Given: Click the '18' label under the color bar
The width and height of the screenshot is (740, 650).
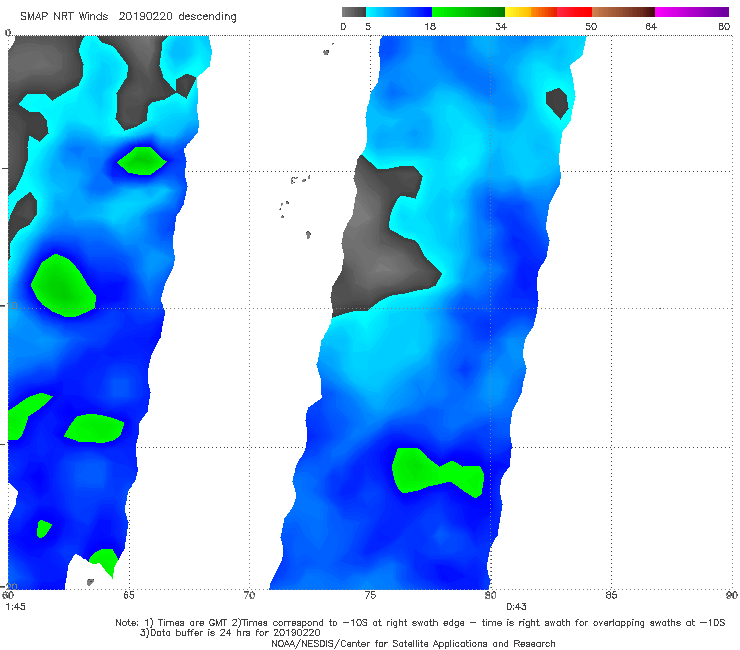Looking at the screenshot, I should tap(430, 27).
